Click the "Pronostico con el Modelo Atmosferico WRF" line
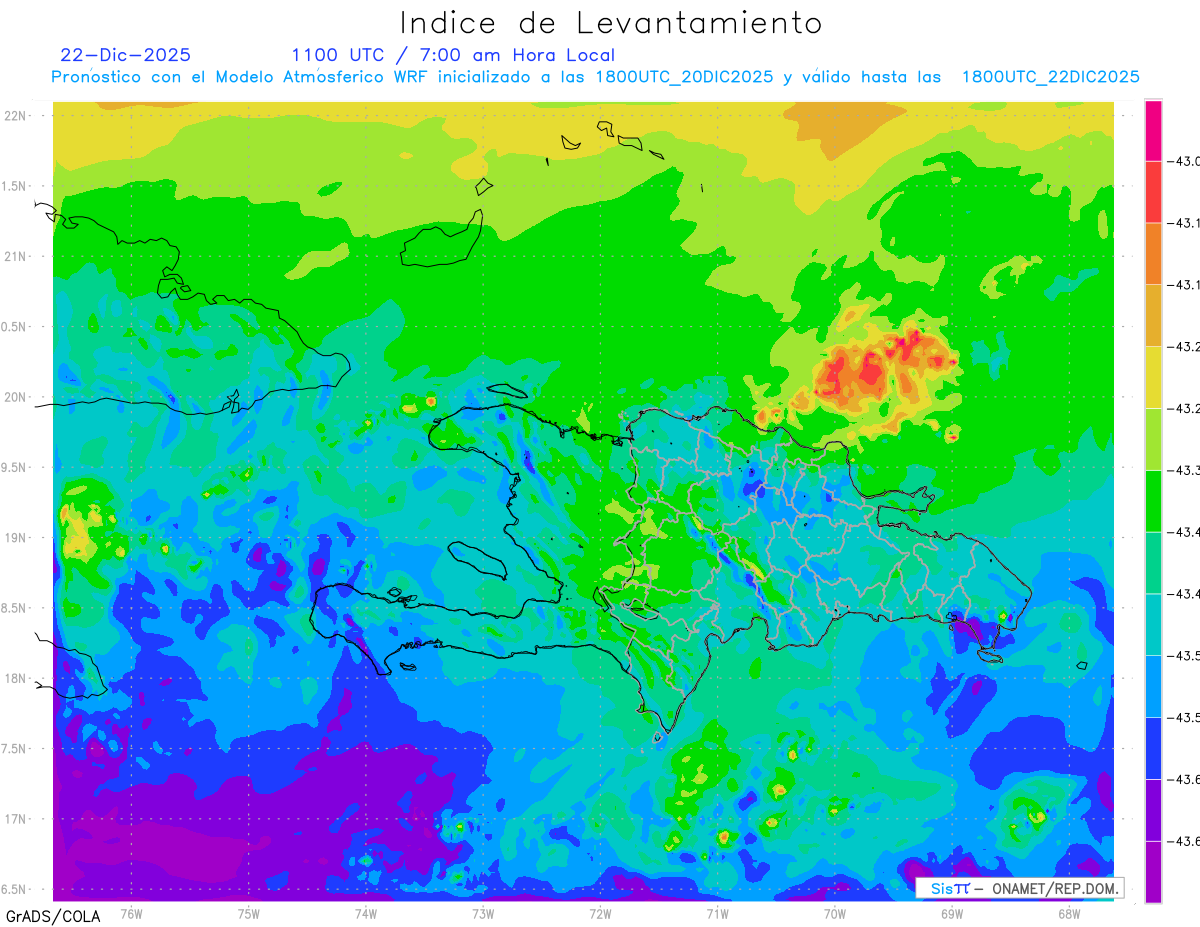 click(x=595, y=77)
